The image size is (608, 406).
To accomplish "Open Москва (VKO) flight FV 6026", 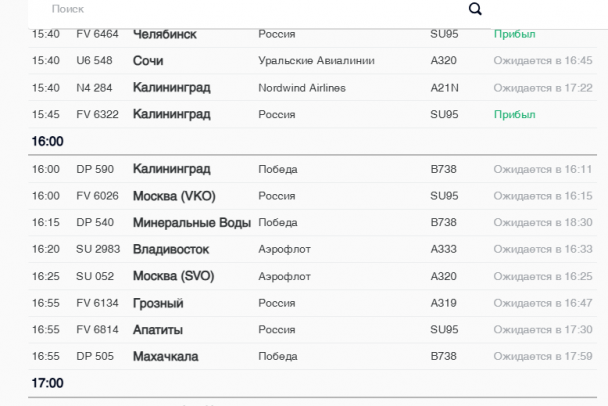I will pyautogui.click(x=313, y=196).
